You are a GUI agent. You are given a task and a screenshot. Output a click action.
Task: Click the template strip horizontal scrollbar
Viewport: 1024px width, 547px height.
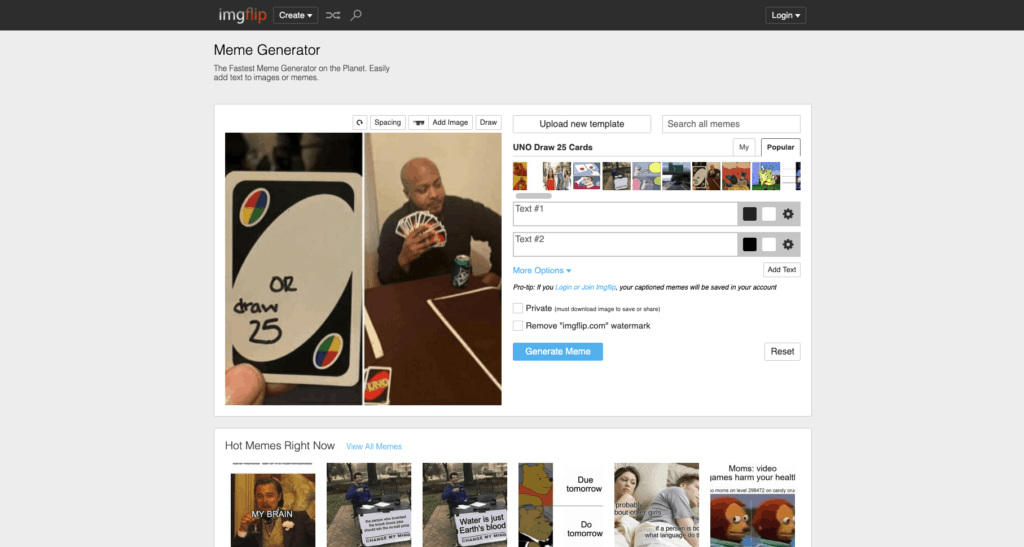click(534, 196)
